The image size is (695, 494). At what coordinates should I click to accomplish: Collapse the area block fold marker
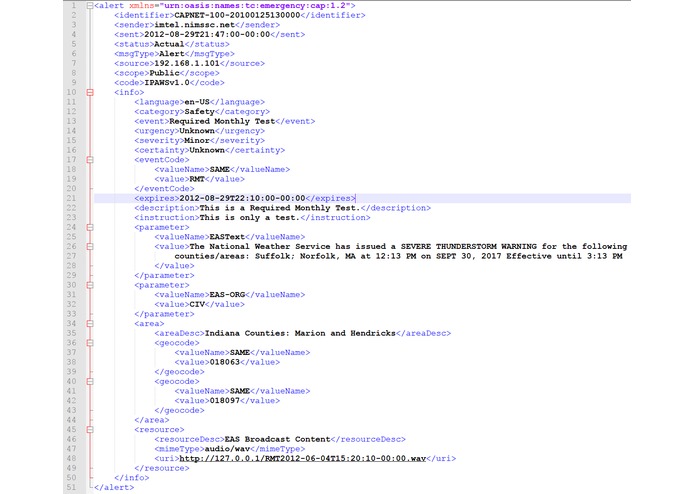(90, 324)
